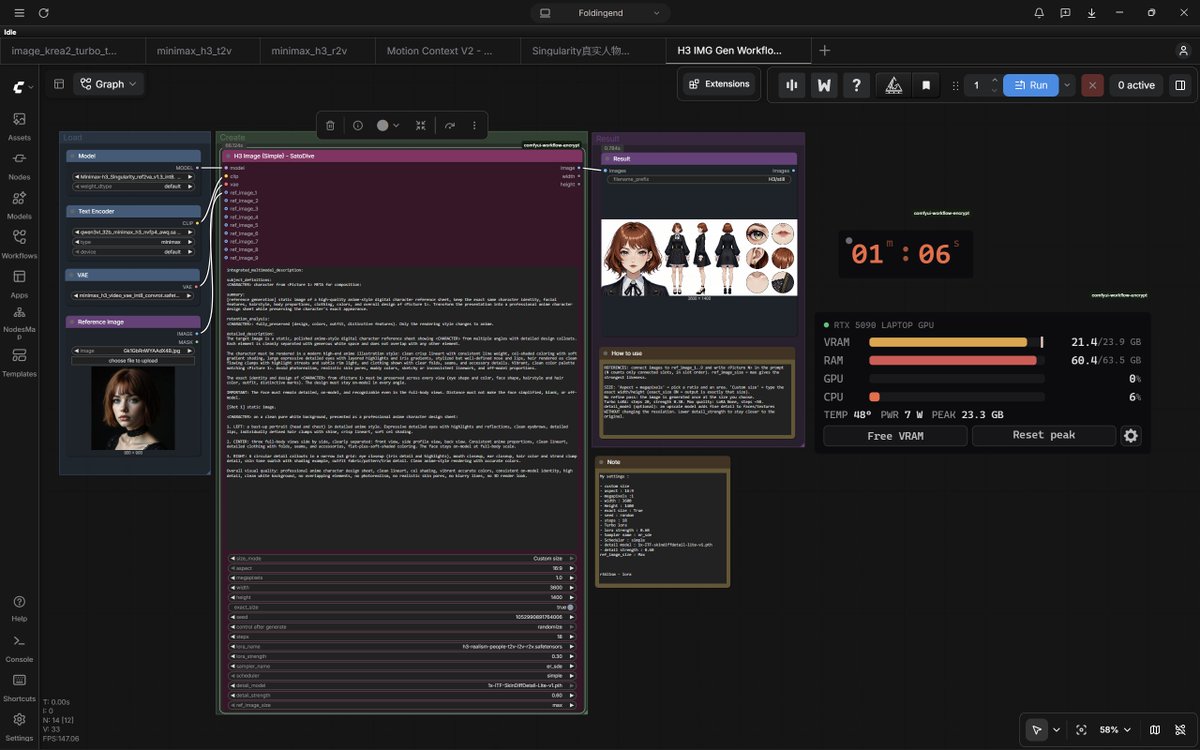Collapse the selected node from selection toolbar

pos(421,125)
